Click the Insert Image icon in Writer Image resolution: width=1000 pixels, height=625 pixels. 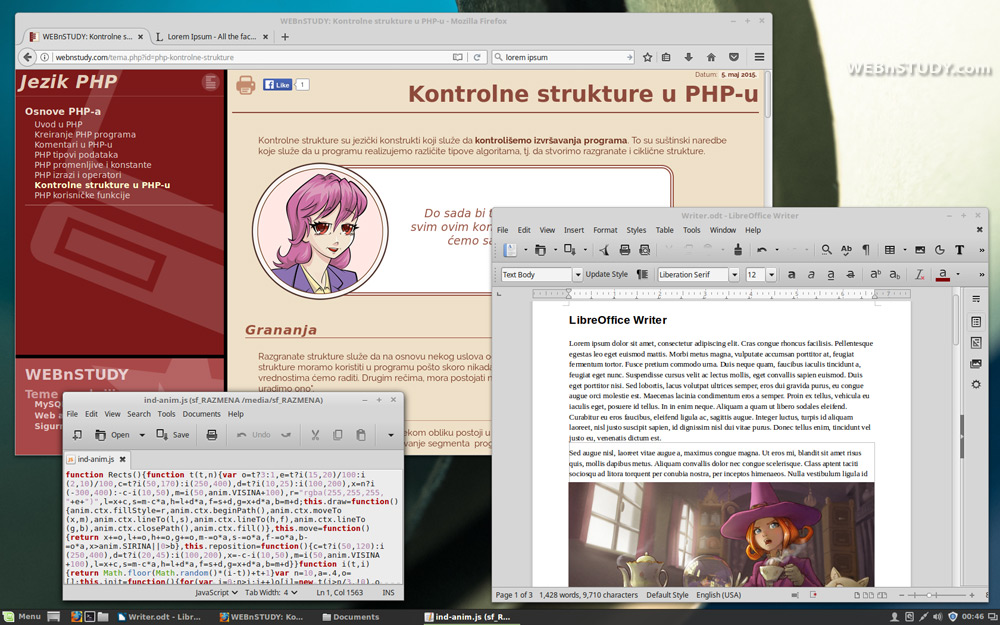920,250
